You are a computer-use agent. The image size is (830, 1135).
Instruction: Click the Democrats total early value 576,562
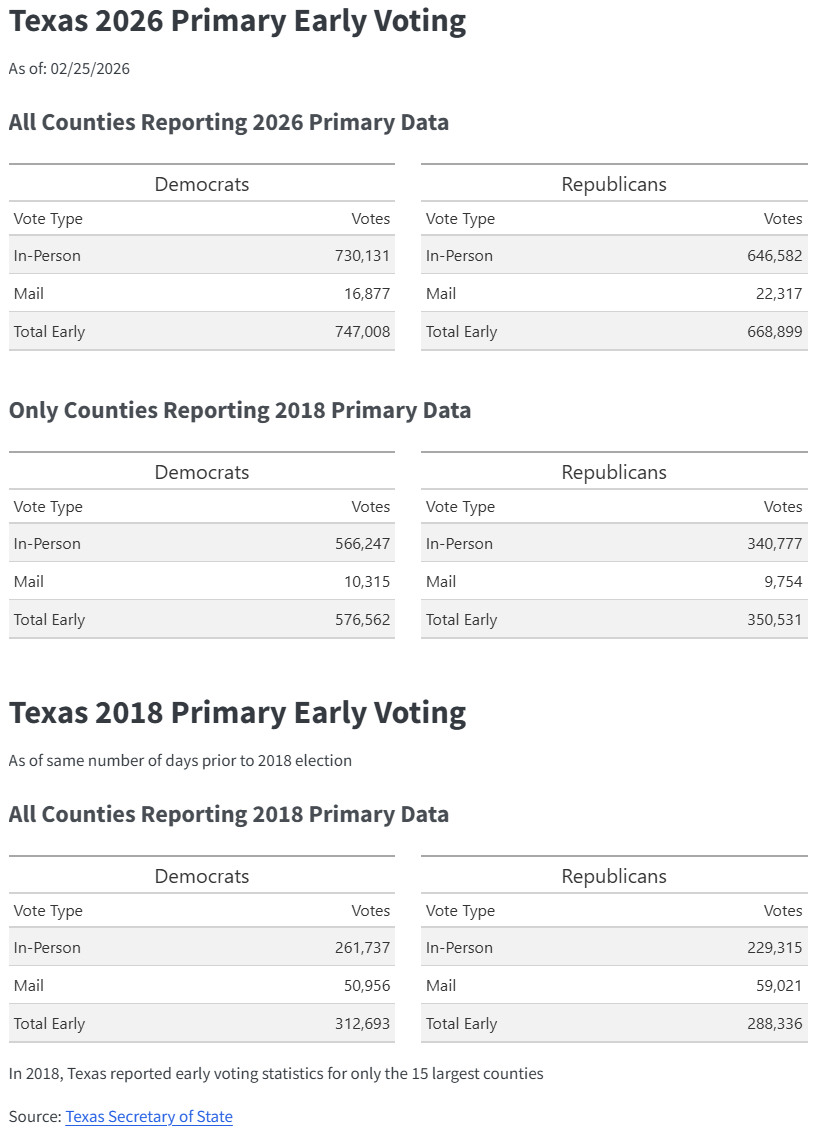[x=362, y=619]
